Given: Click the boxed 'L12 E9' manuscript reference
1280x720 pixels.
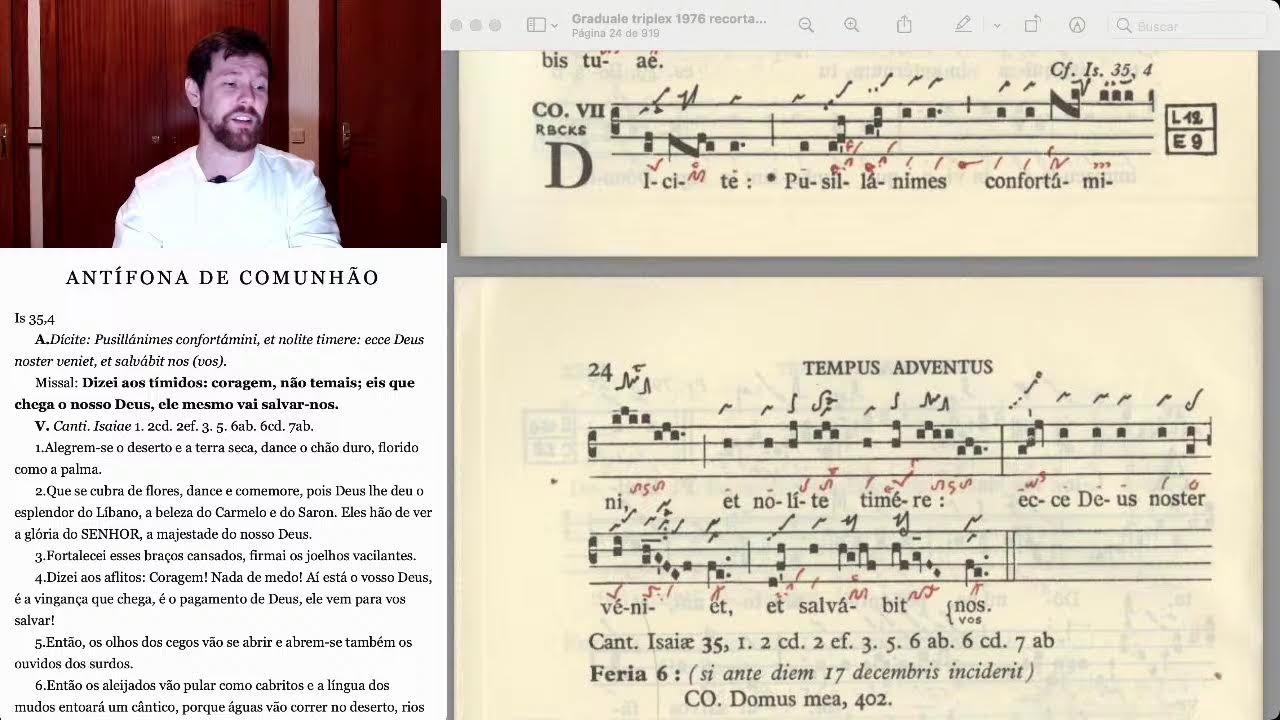Looking at the screenshot, I should 1192,129.
